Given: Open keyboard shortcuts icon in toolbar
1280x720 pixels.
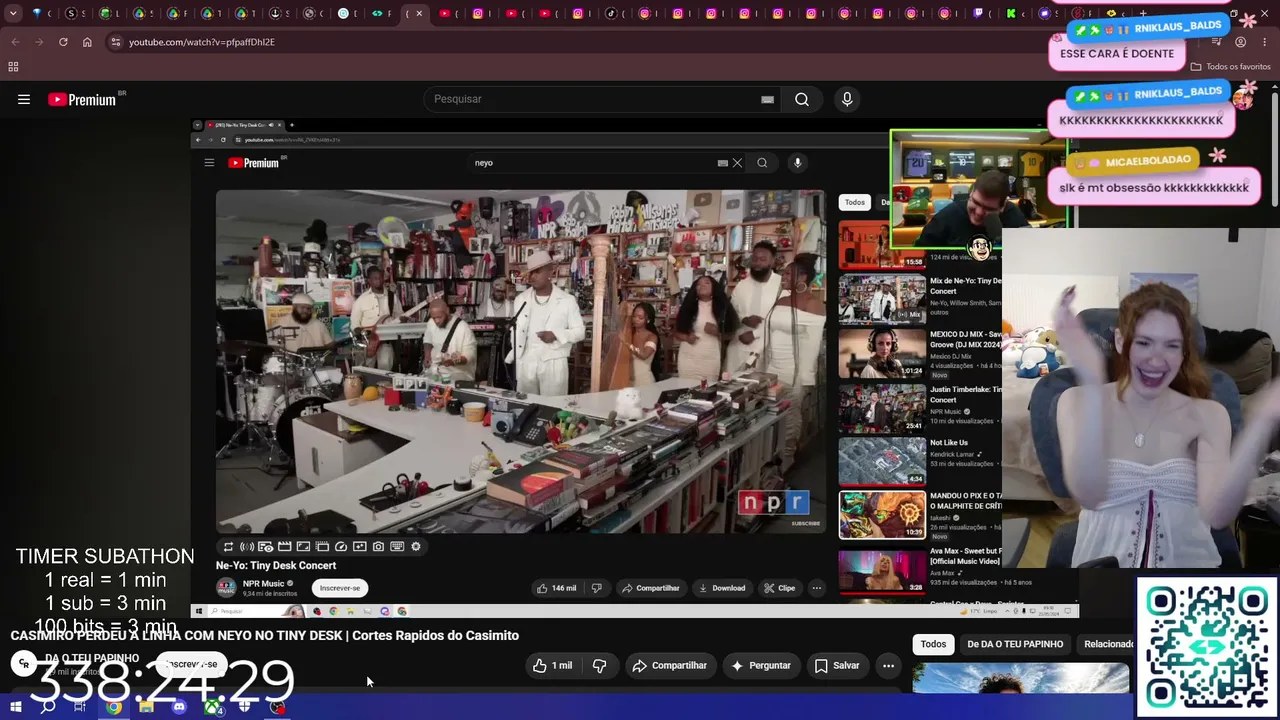Looking at the screenshot, I should click(397, 547).
